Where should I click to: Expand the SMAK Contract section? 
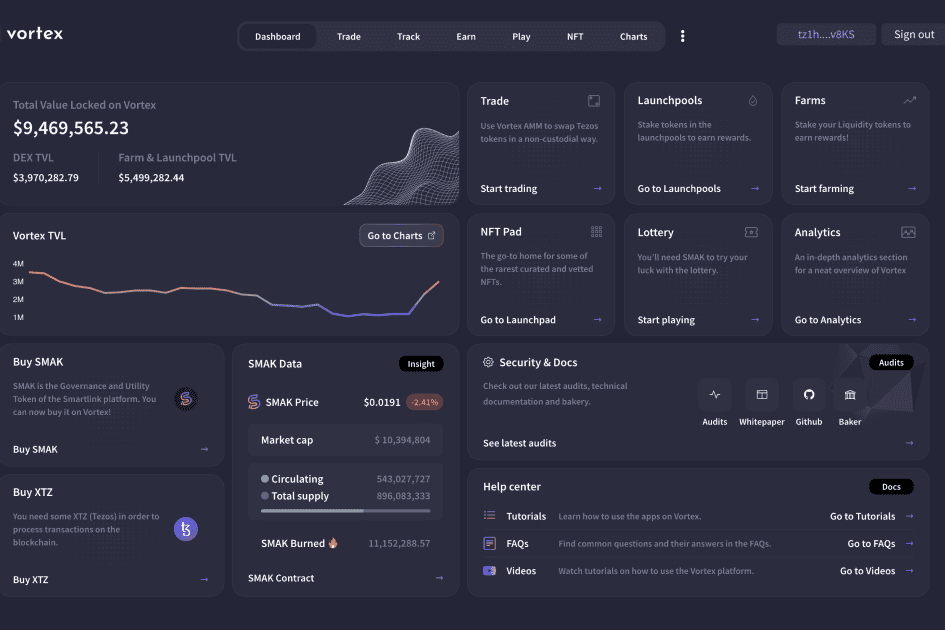[x=283, y=577]
